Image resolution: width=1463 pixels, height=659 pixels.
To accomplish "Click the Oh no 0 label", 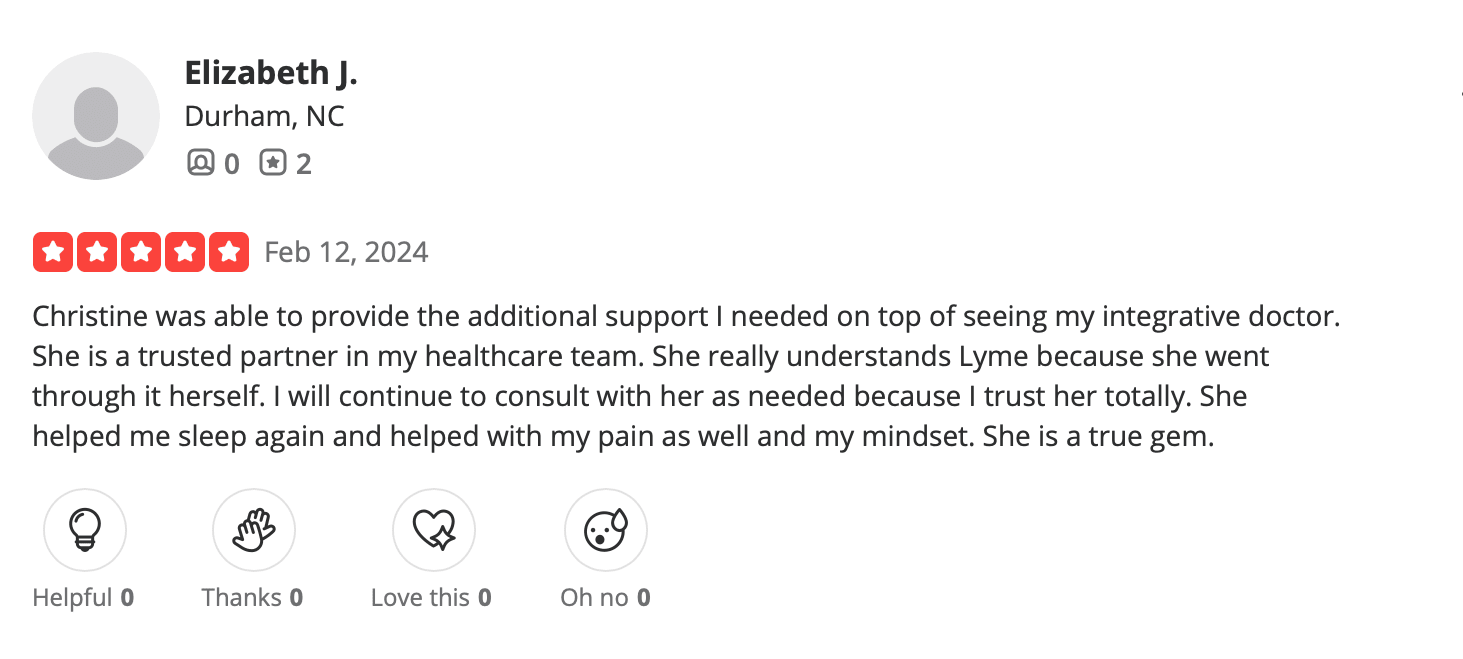I will click(606, 598).
